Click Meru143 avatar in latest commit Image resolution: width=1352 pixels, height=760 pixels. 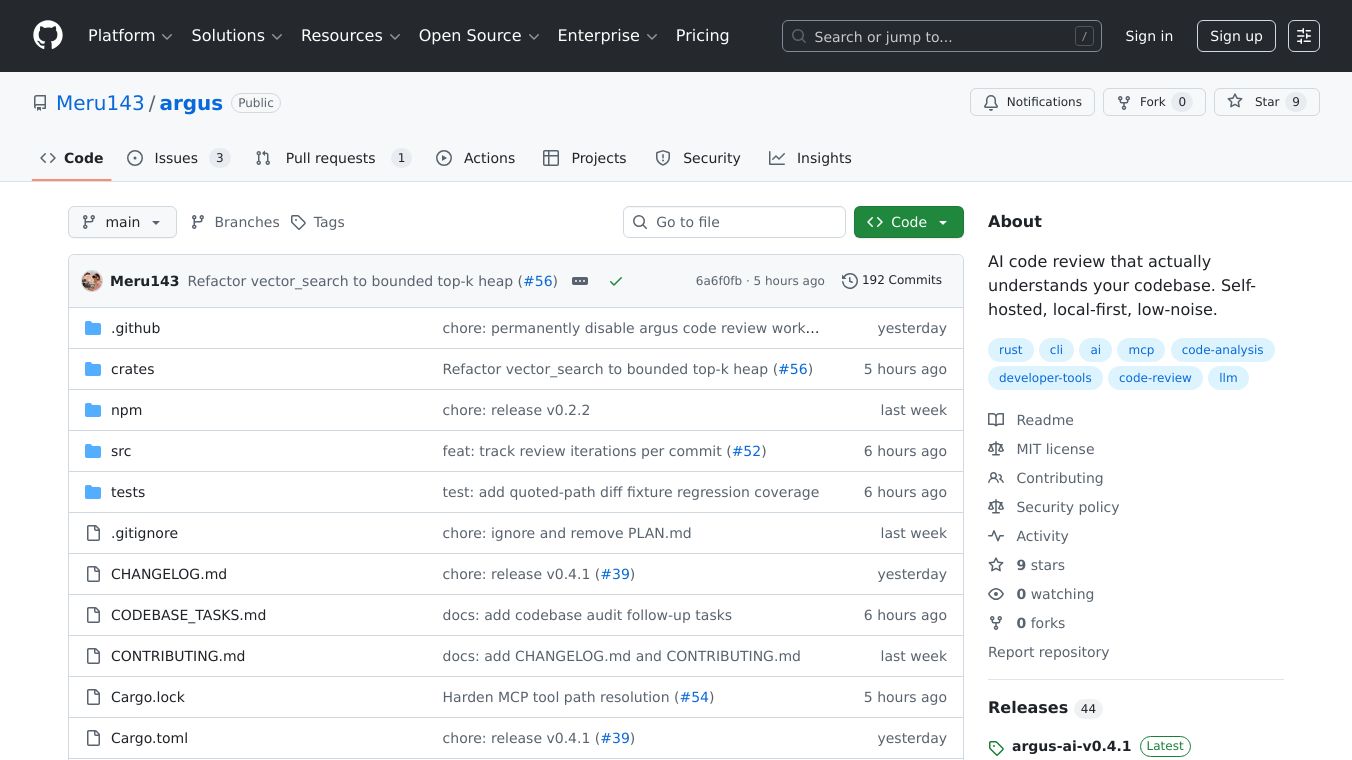(x=92, y=281)
